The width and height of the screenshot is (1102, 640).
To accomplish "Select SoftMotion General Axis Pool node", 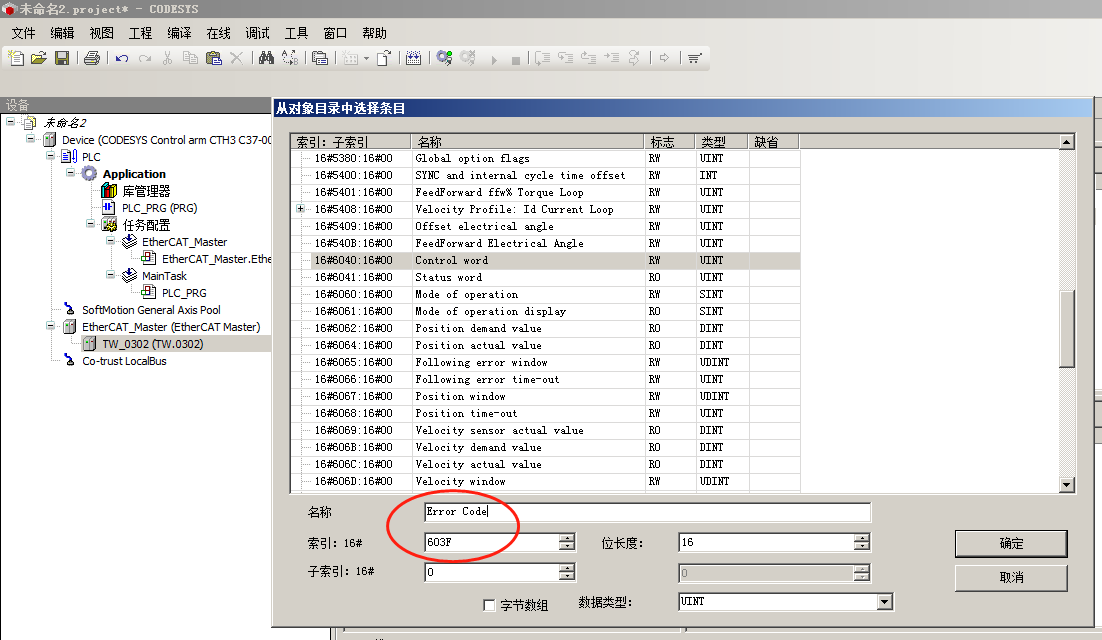I will click(x=151, y=310).
